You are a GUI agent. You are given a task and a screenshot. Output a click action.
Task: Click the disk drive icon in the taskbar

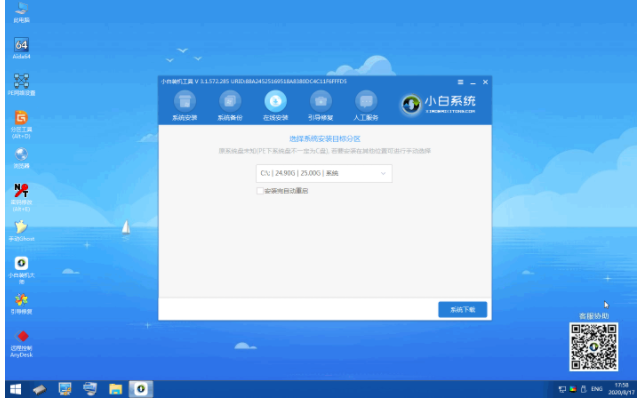tap(40, 389)
